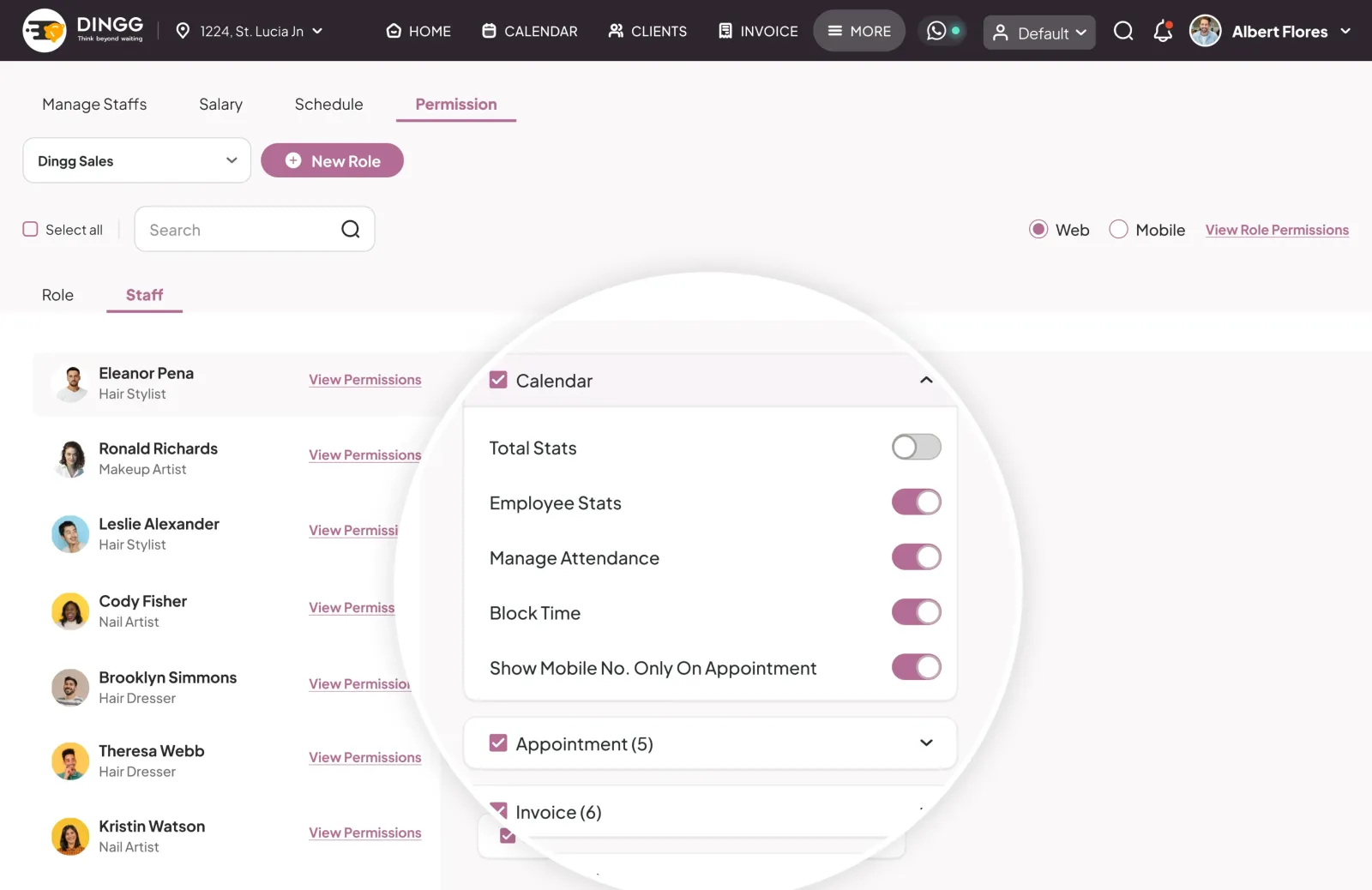Turn off Manage Attendance toggle

tap(917, 556)
